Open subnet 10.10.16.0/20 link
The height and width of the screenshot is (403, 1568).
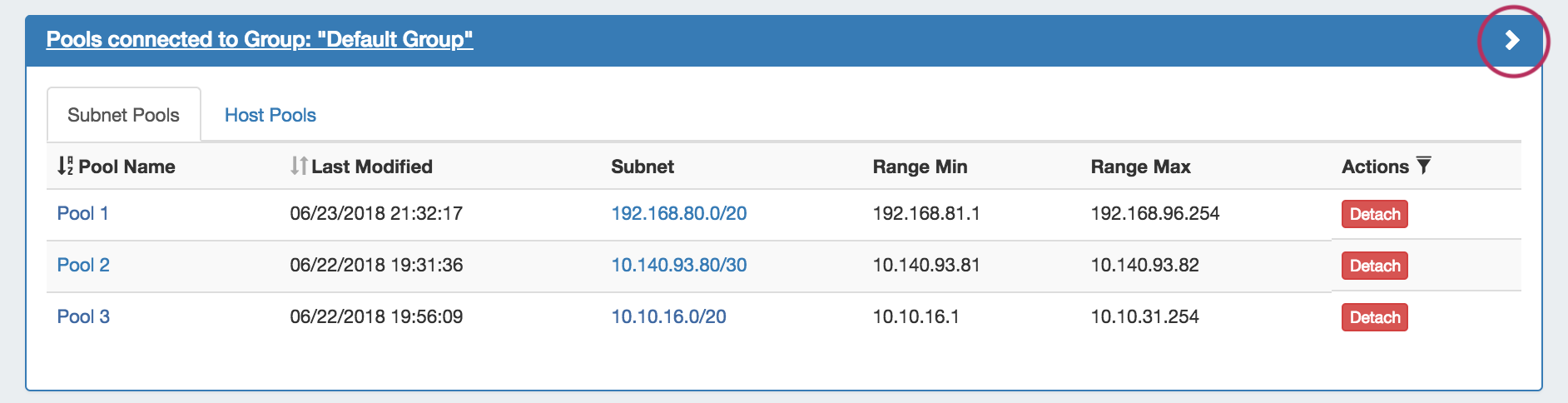click(x=668, y=316)
